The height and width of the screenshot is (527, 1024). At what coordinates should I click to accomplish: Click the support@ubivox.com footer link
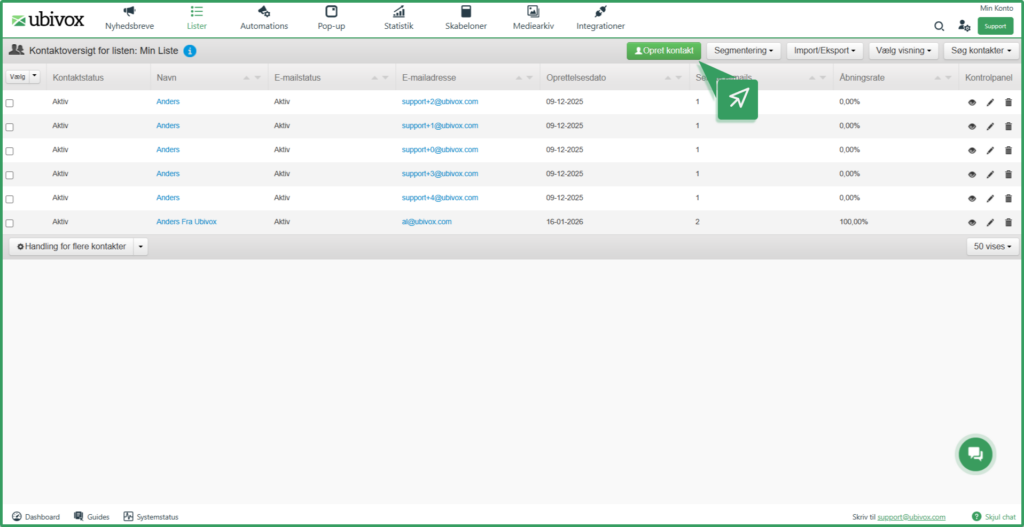click(912, 517)
